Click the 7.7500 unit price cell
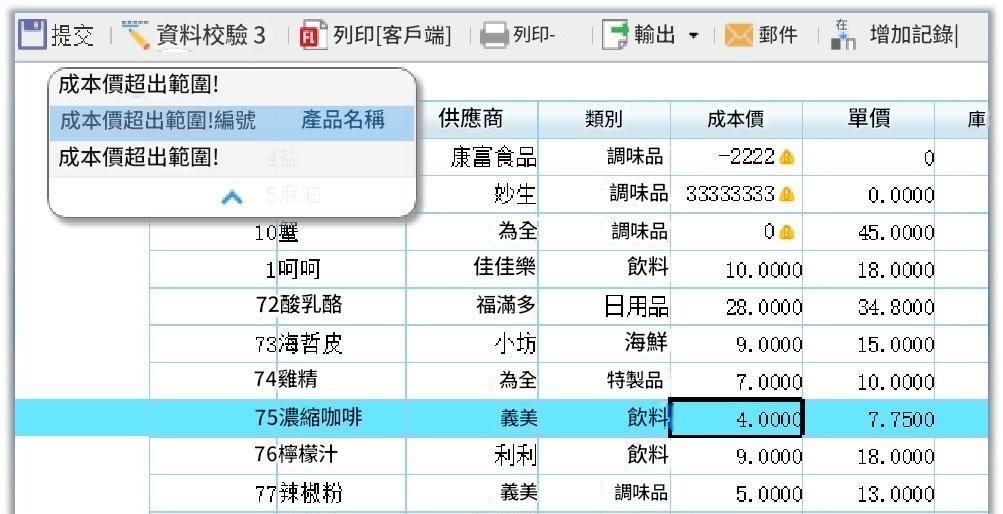This screenshot has height=514, width=1003. 869,419
